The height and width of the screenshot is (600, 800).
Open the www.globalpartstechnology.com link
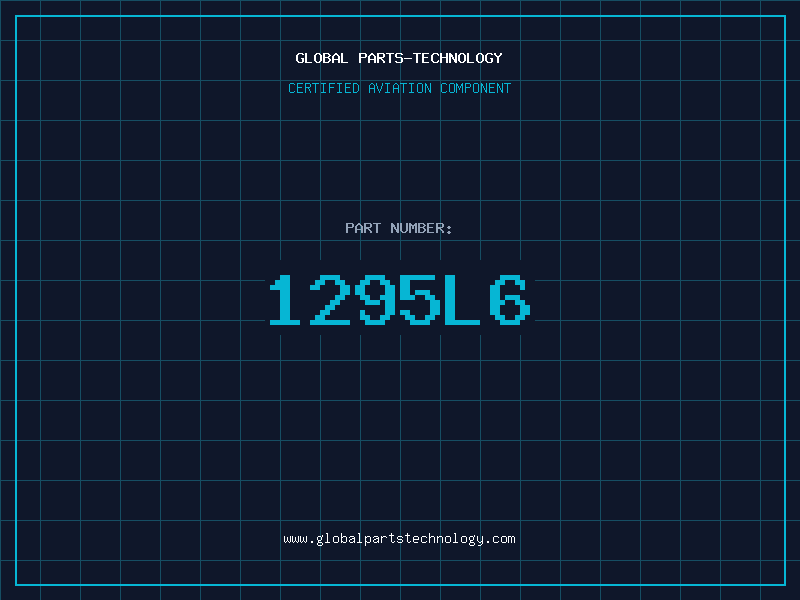click(399, 539)
